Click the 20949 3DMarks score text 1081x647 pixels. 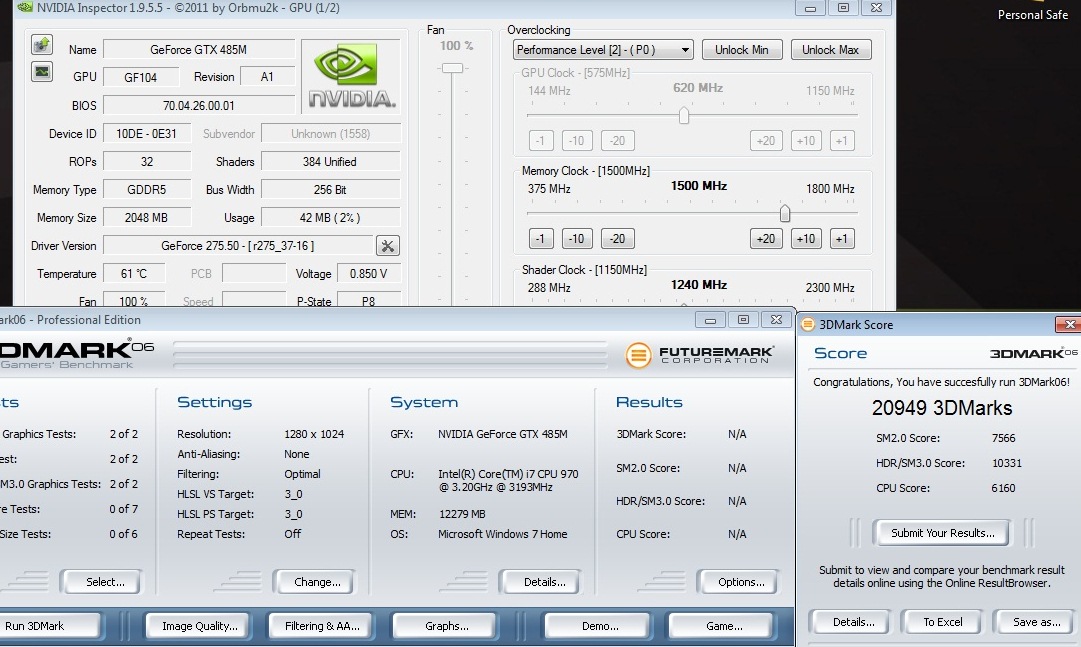(942, 408)
